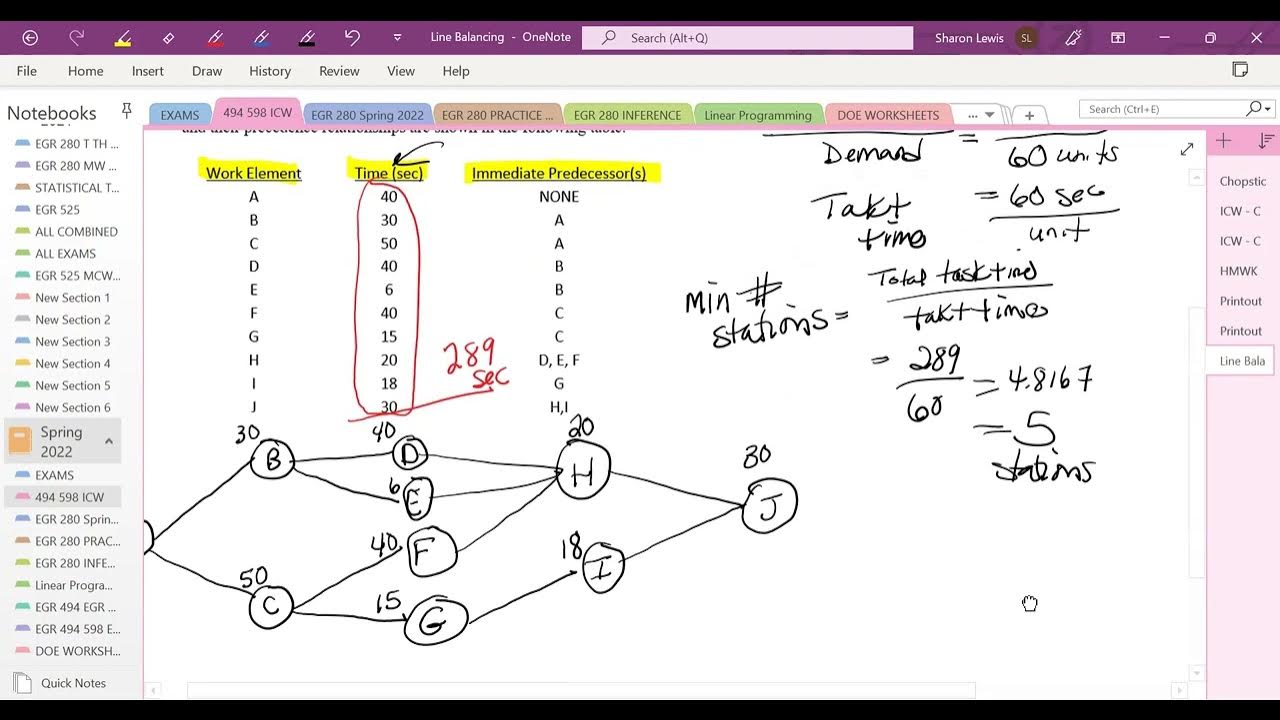Open Ribbon Display Options icon

(1118, 38)
